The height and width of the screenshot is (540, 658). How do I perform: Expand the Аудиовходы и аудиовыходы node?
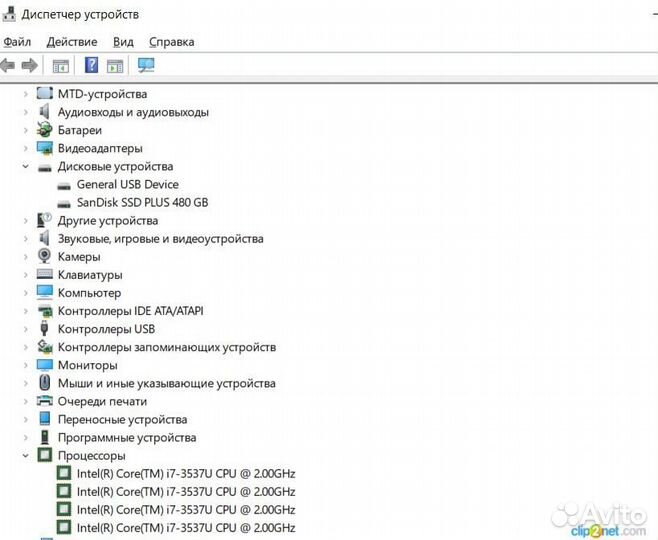pos(26,112)
